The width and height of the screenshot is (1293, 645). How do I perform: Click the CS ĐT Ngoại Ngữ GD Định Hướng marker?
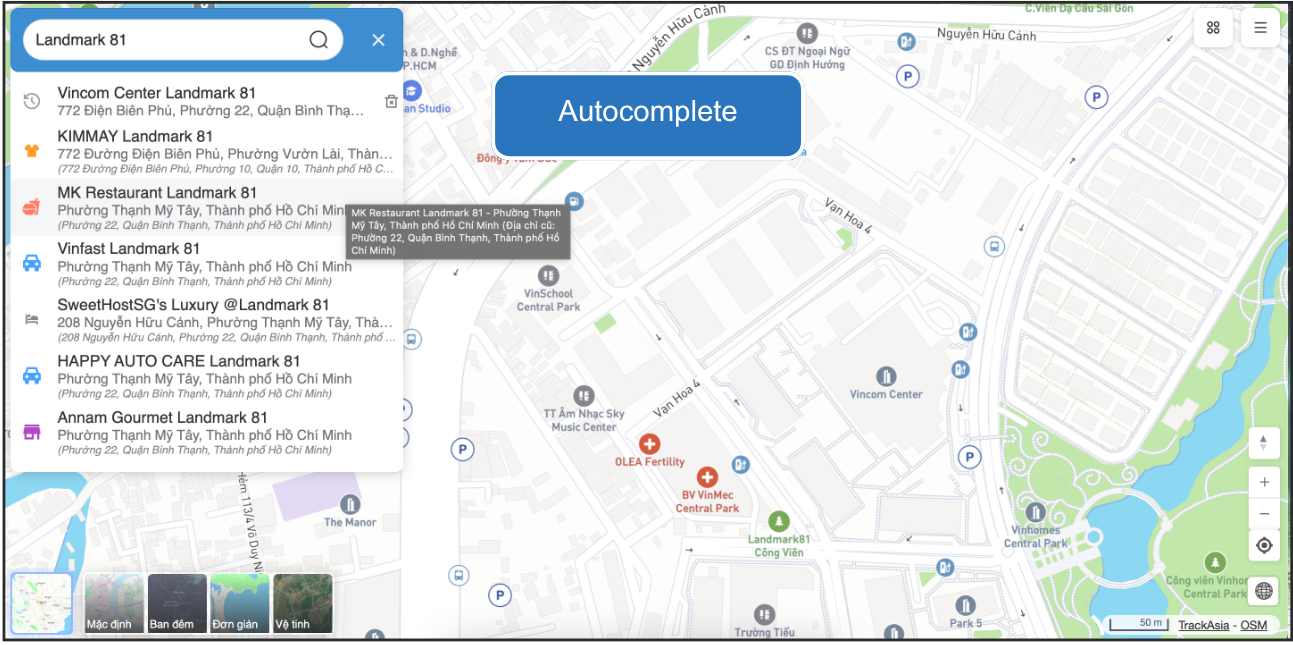(x=806, y=33)
